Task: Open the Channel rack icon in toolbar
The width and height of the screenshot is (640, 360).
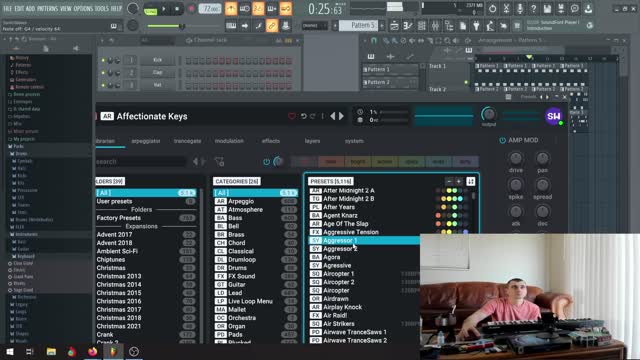Action: (422, 26)
